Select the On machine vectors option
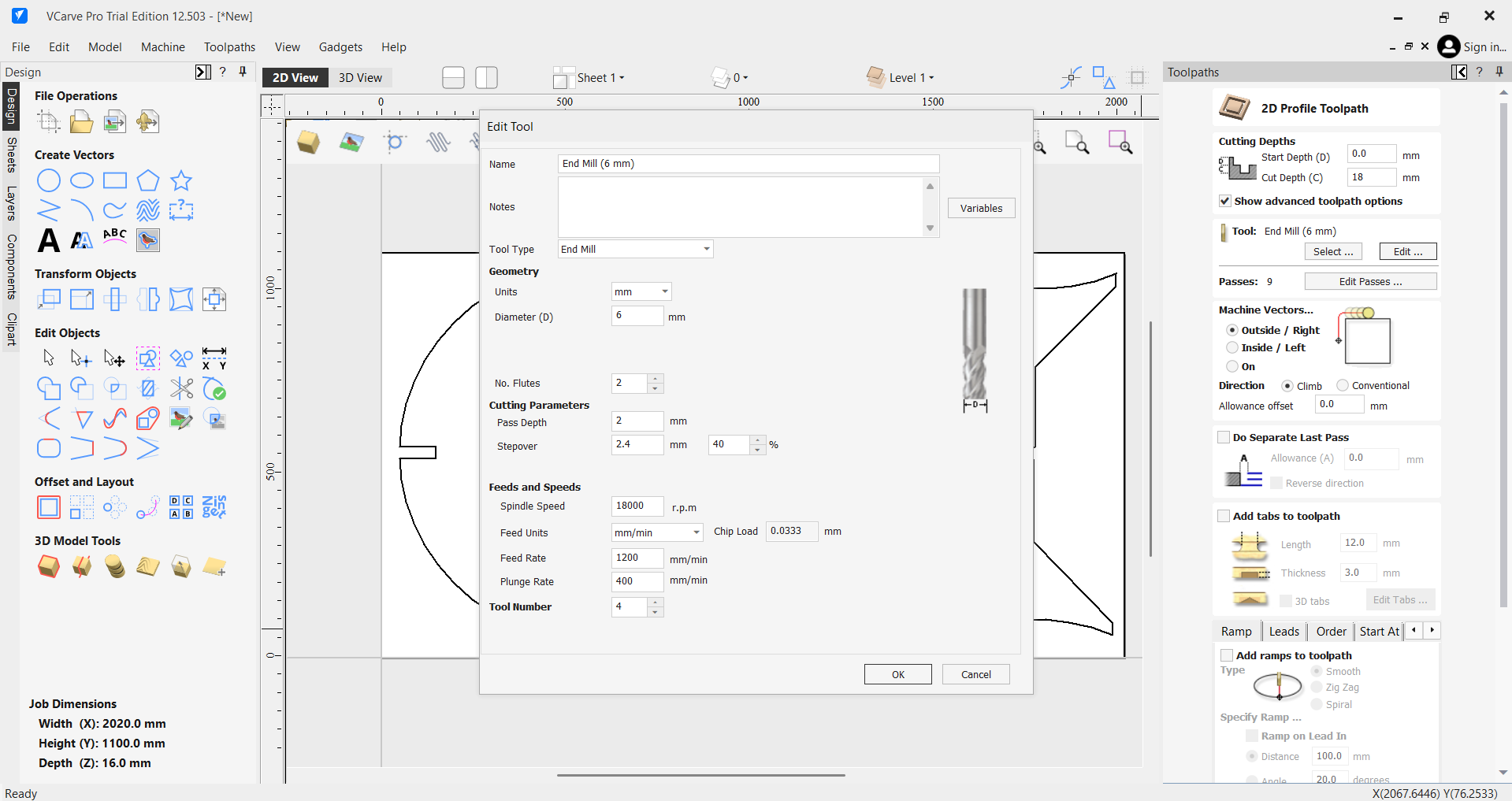Screen dimensions: 1512x801 coord(1232,366)
